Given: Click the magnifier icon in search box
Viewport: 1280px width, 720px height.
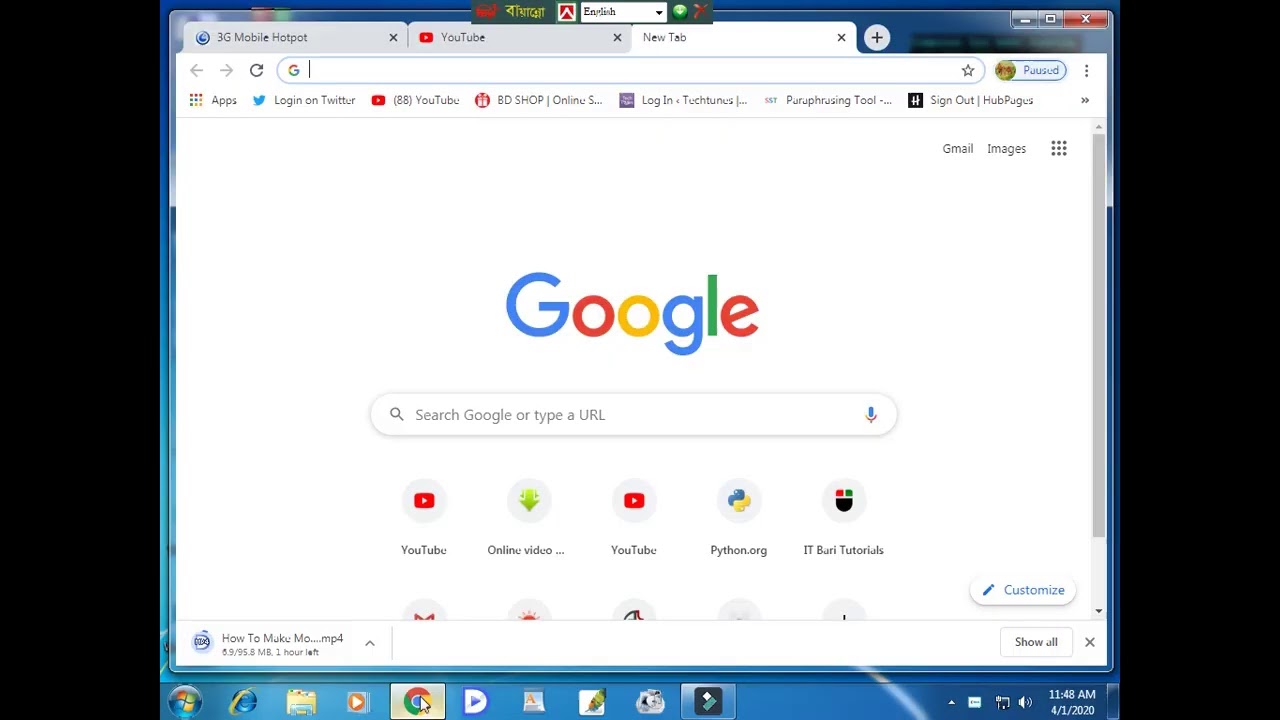Looking at the screenshot, I should pos(397,415).
